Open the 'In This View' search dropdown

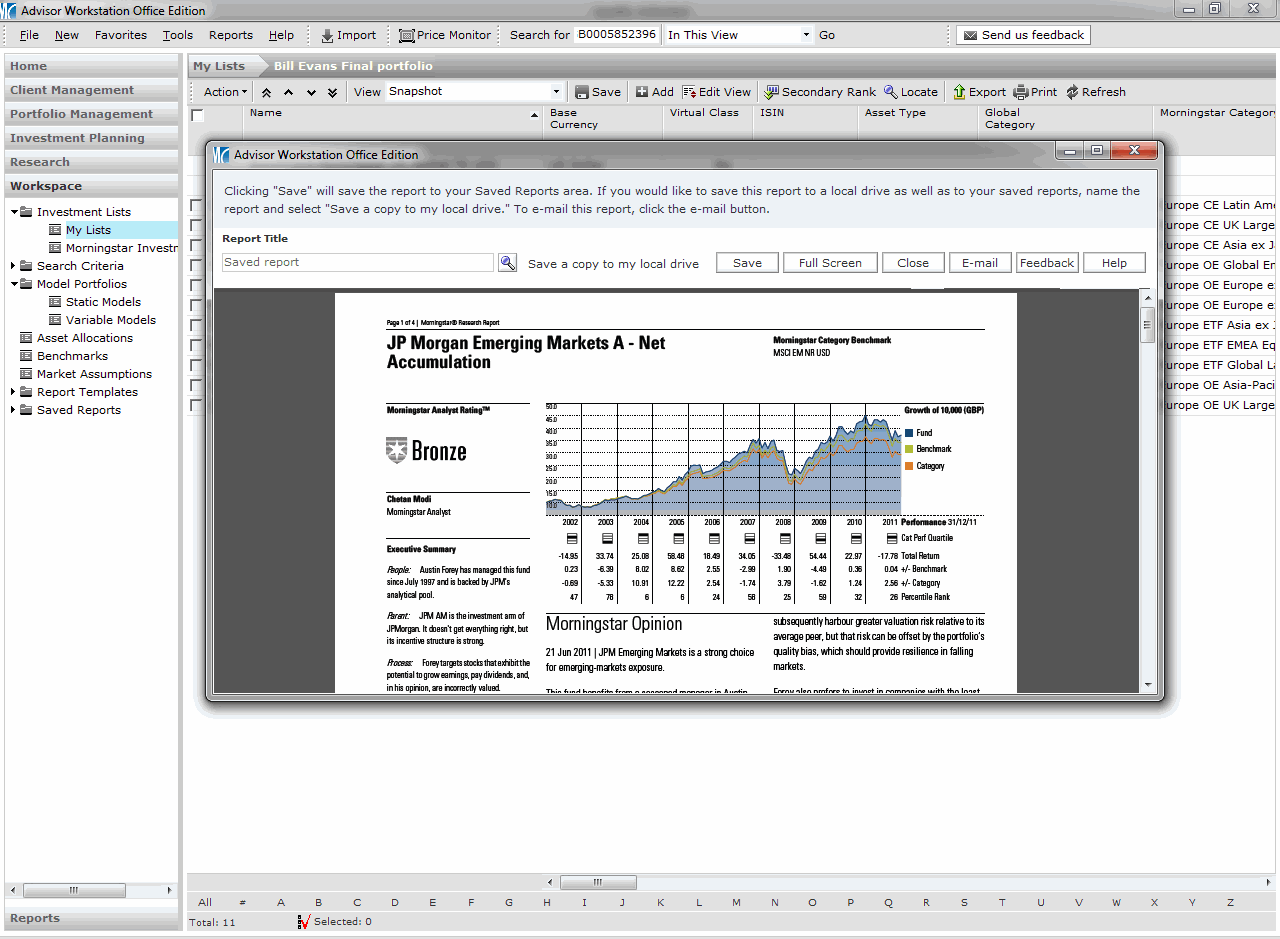[x=806, y=35]
